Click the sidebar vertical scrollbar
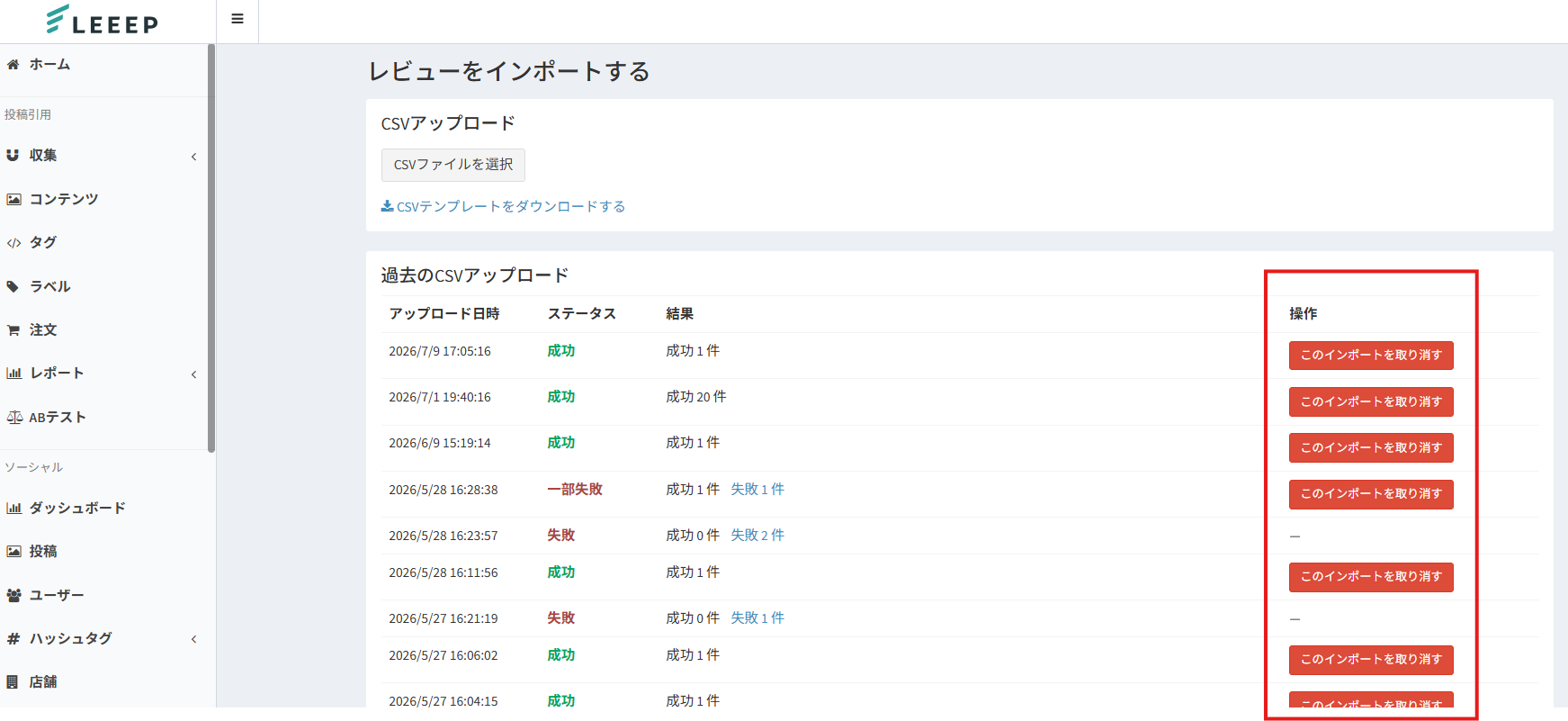 tap(211, 248)
